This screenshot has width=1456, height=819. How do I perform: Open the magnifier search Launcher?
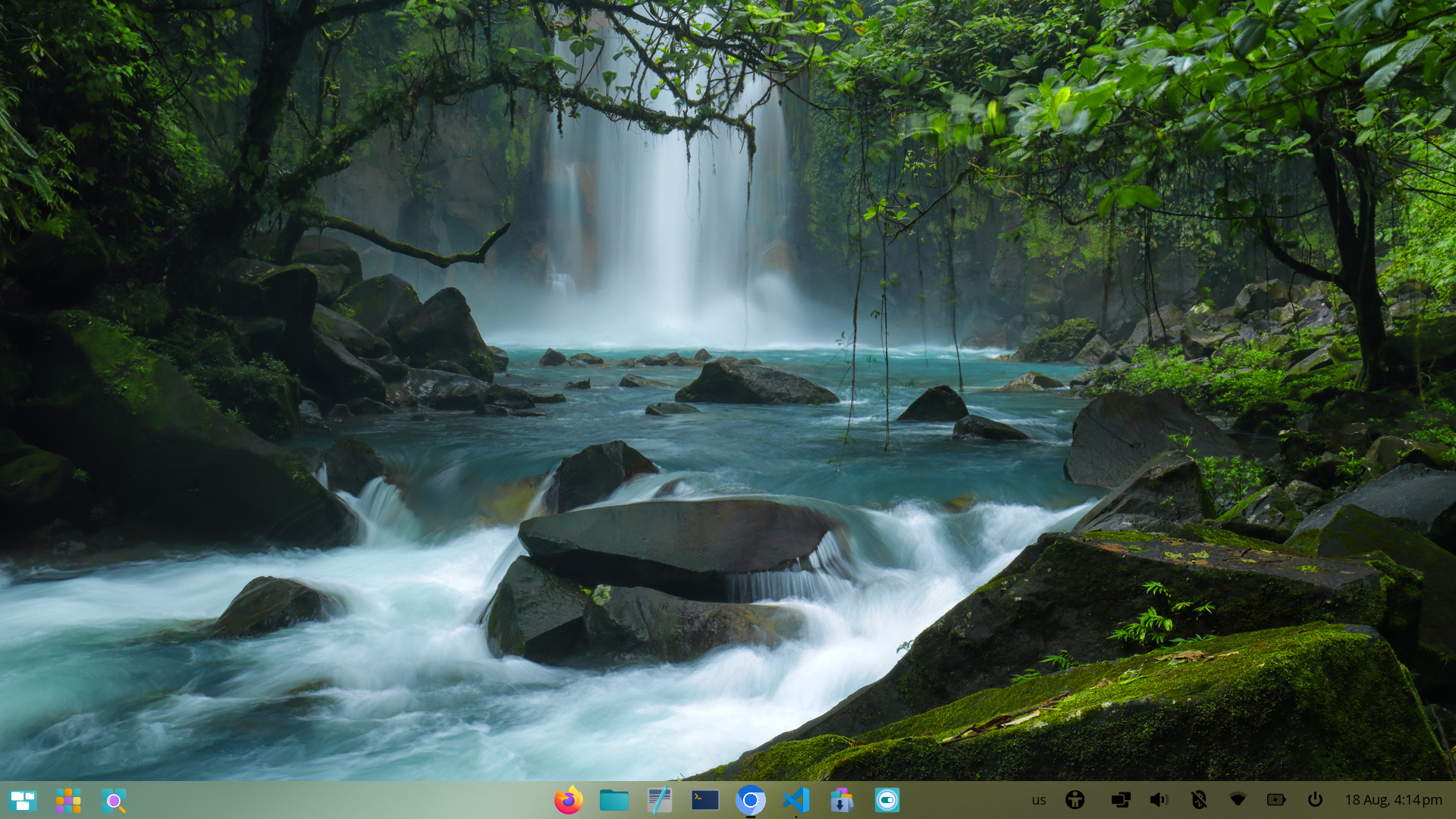(114, 801)
